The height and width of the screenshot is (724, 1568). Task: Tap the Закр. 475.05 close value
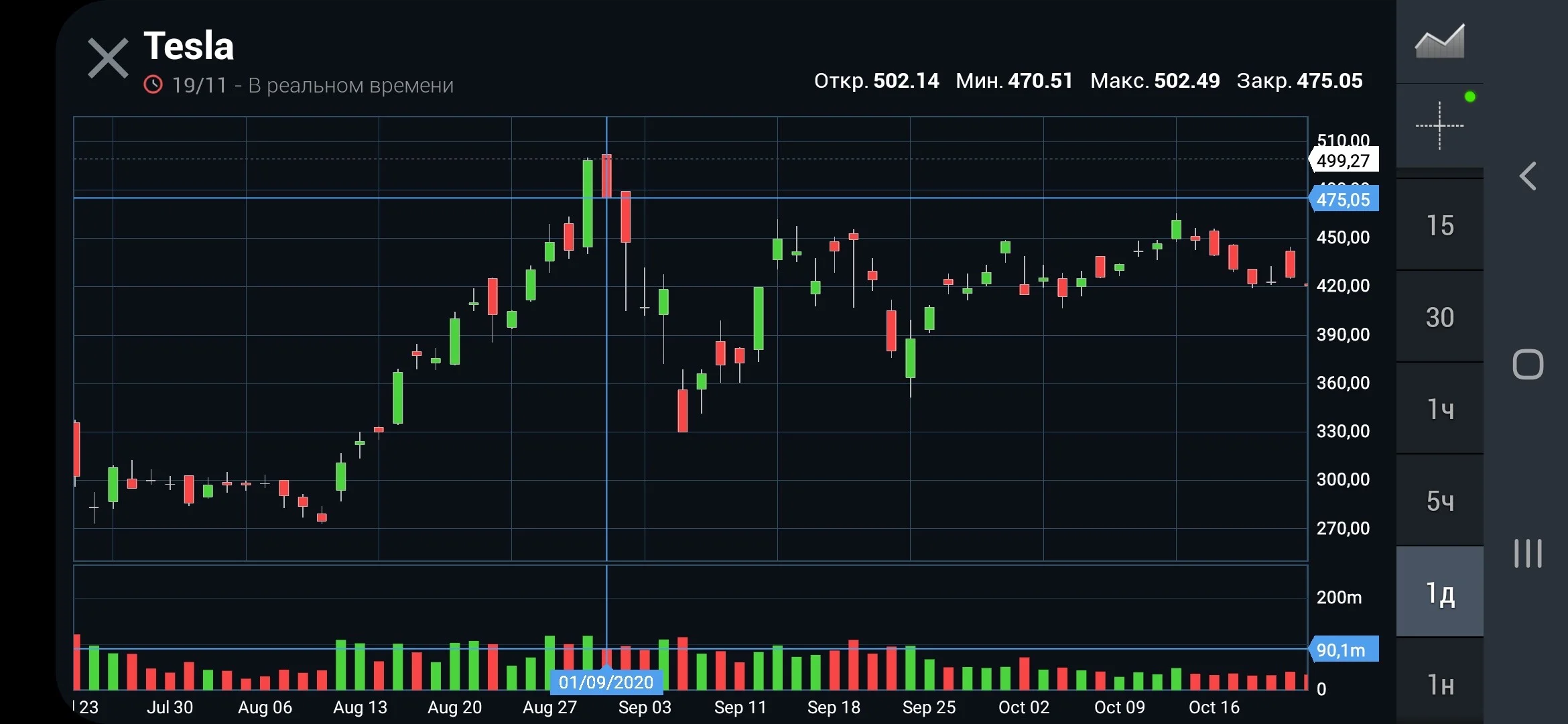[x=1299, y=81]
